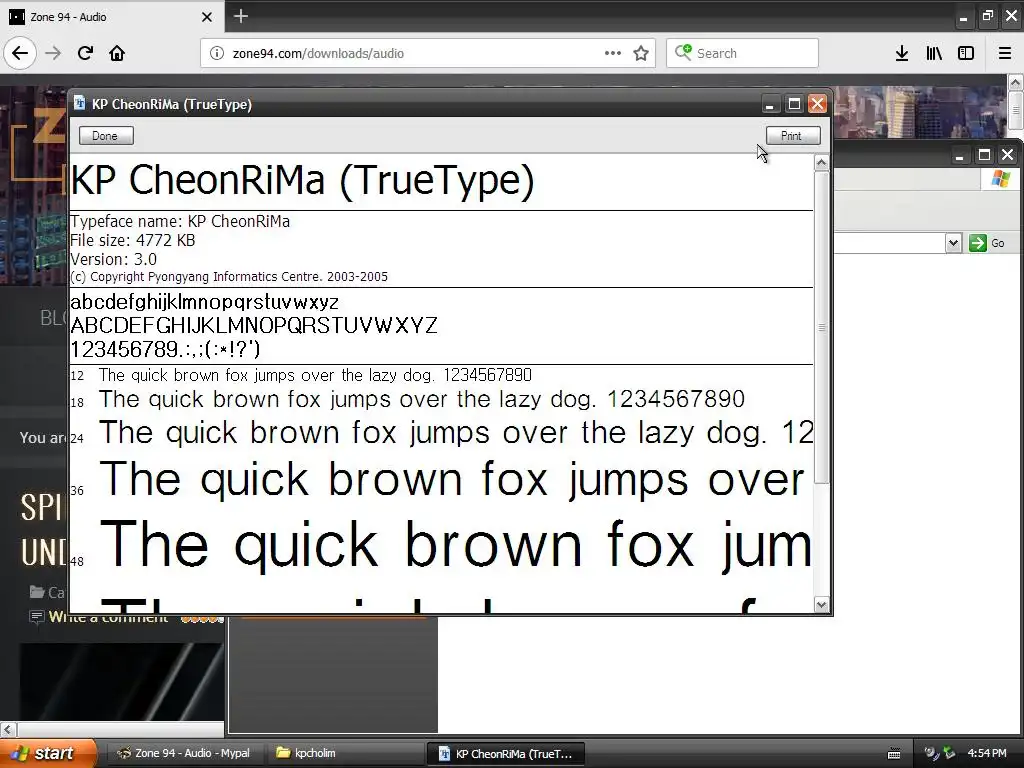Switch to Zone 94 - Audio tab

click(x=112, y=16)
